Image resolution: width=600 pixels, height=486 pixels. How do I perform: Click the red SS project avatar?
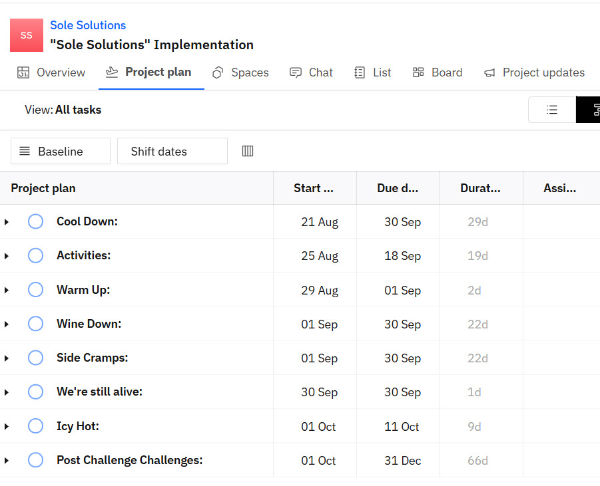coord(26,35)
